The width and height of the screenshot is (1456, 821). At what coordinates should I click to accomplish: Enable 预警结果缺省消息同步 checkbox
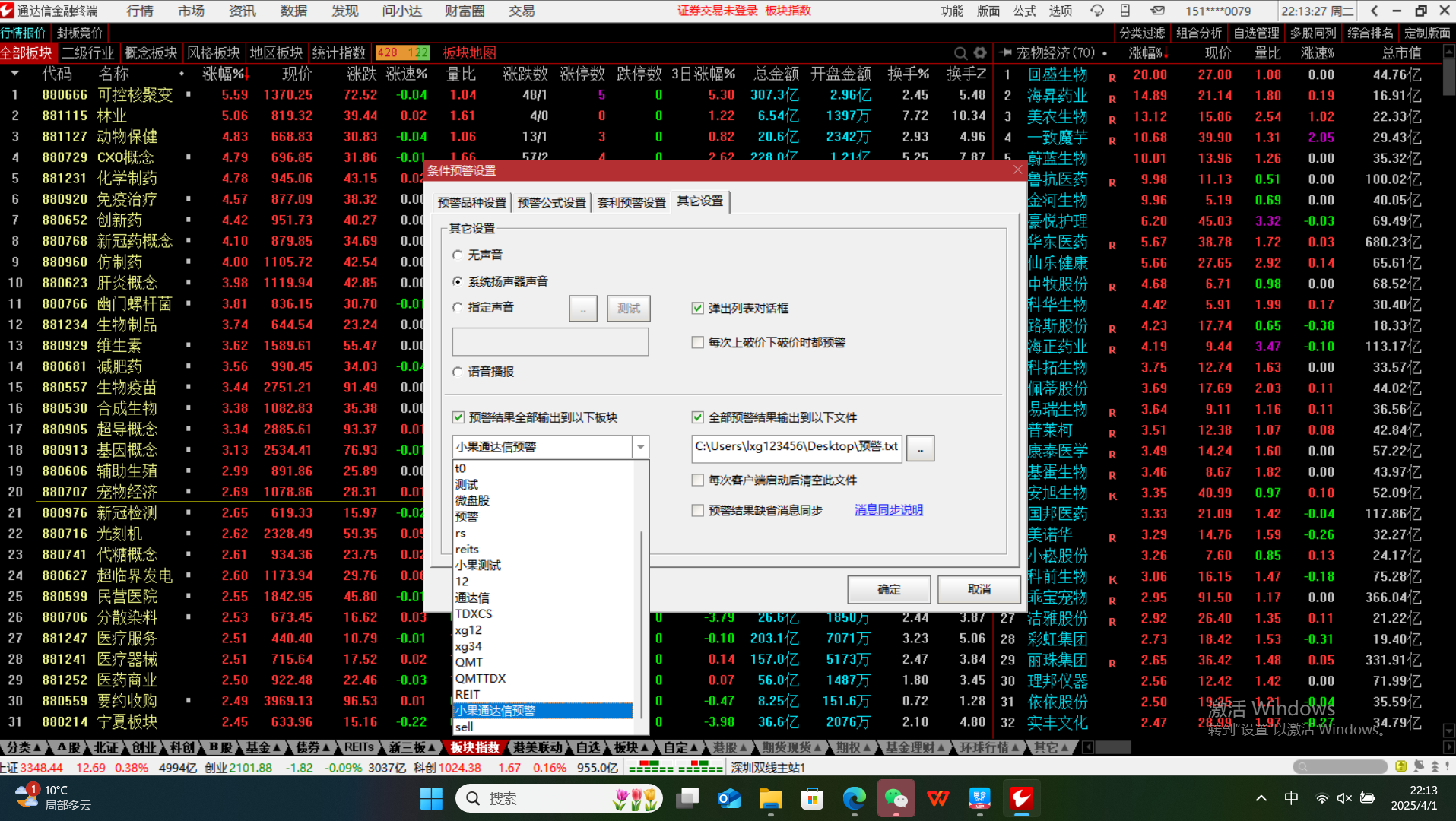(697, 510)
